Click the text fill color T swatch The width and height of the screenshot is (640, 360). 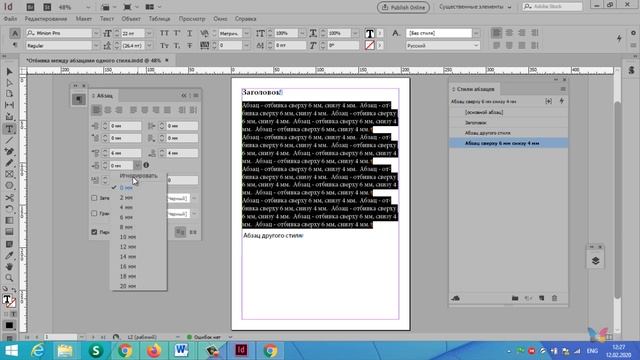(x=370, y=33)
